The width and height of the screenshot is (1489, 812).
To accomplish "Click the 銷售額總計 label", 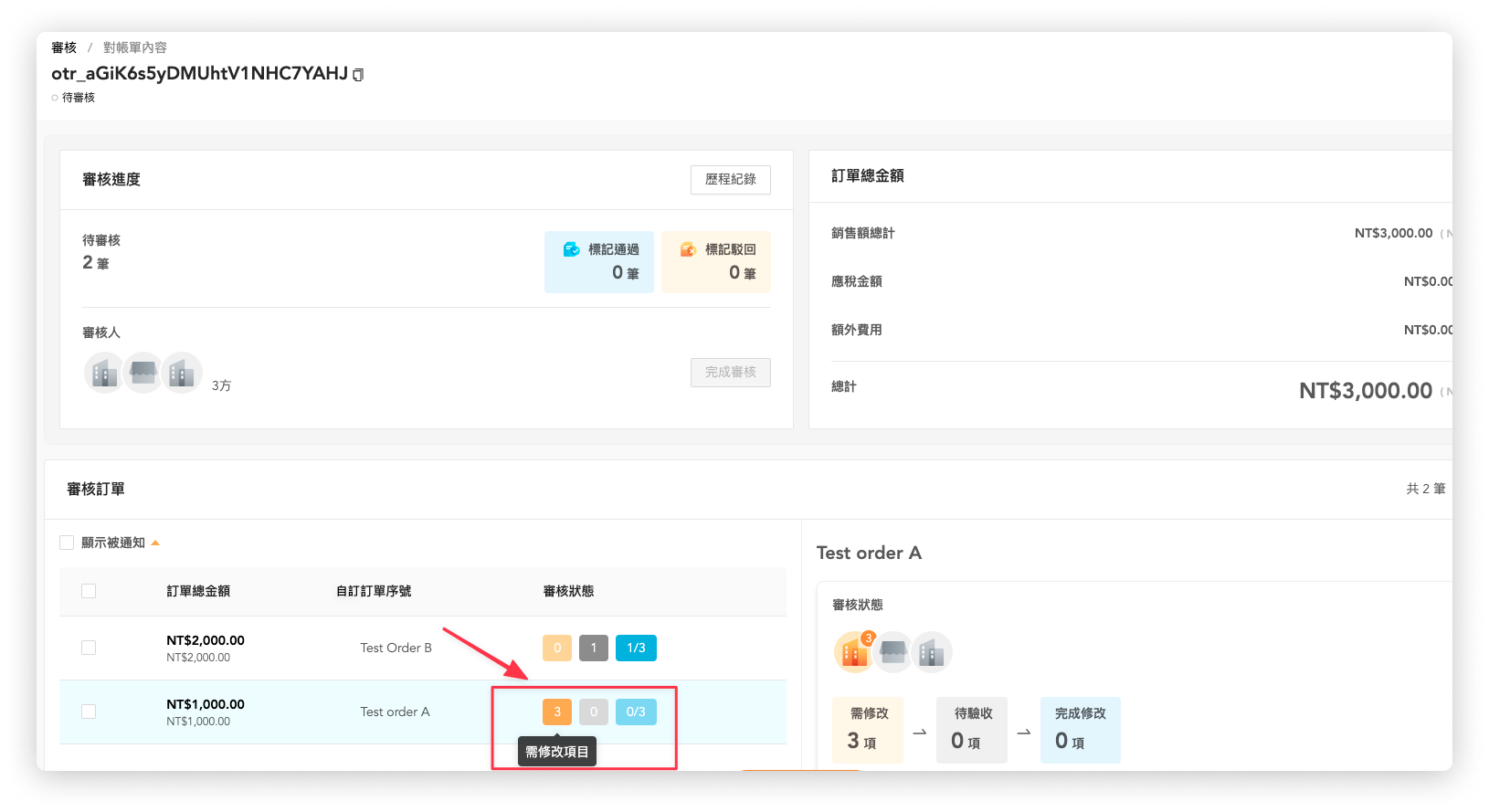I will click(x=863, y=233).
